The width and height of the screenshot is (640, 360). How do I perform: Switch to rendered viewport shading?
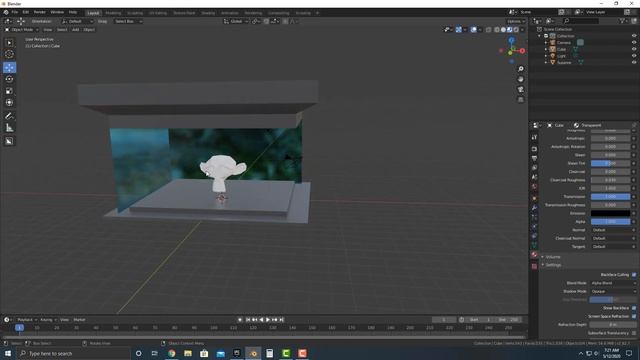(516, 30)
